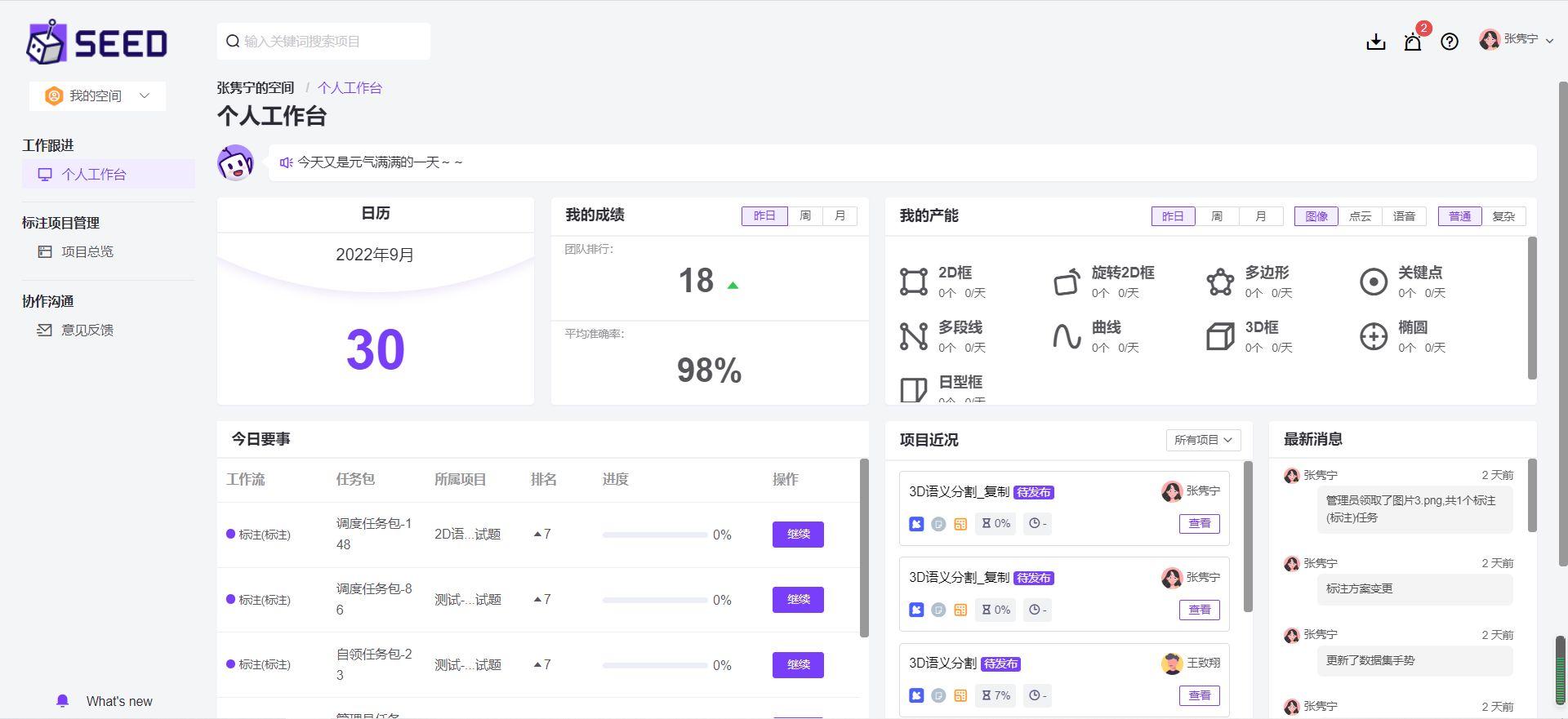
Task: Click the 曲线 curve icon
Action: pyautogui.click(x=1067, y=336)
